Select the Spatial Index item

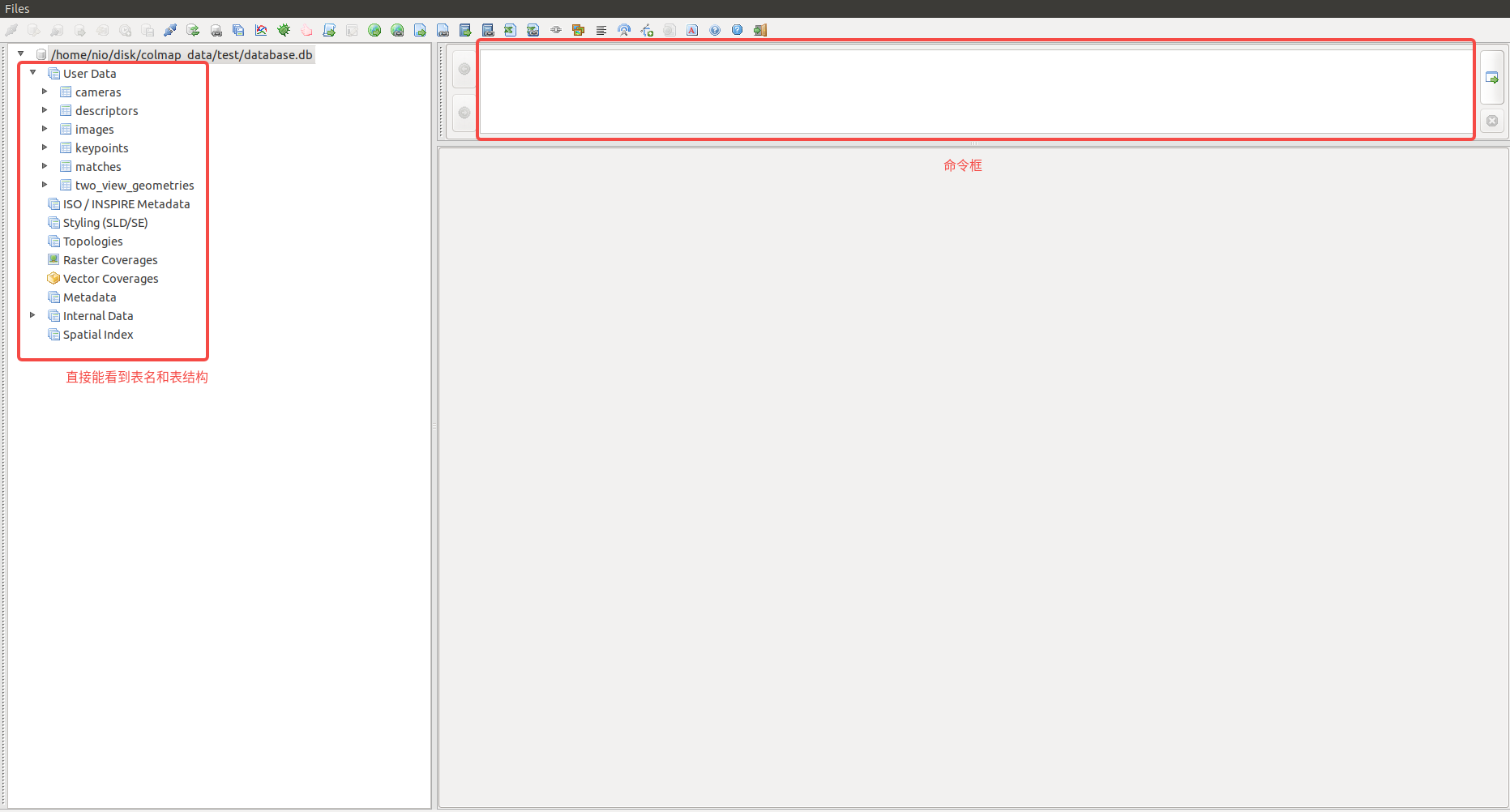click(98, 335)
